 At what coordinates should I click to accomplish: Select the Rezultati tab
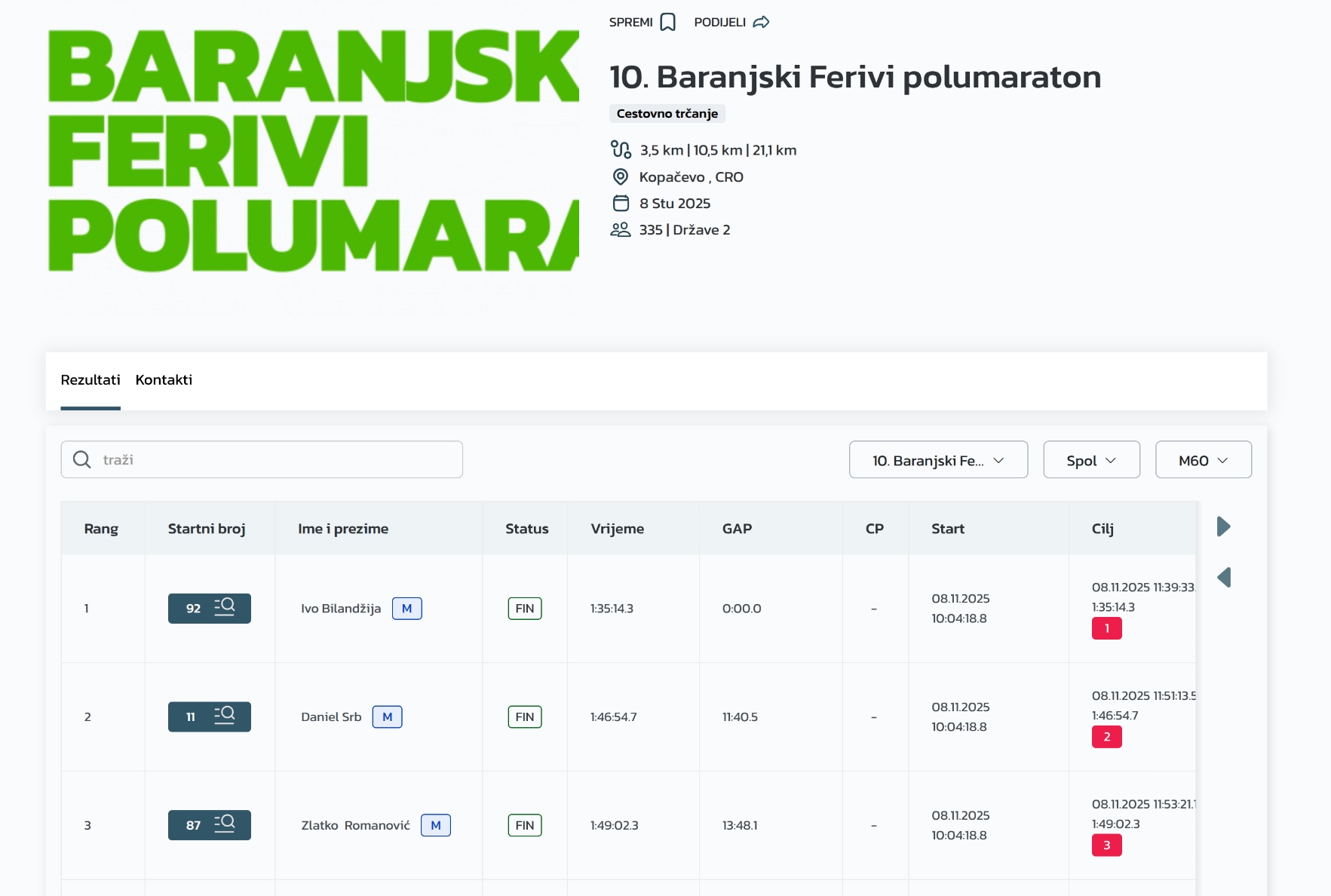tap(90, 380)
